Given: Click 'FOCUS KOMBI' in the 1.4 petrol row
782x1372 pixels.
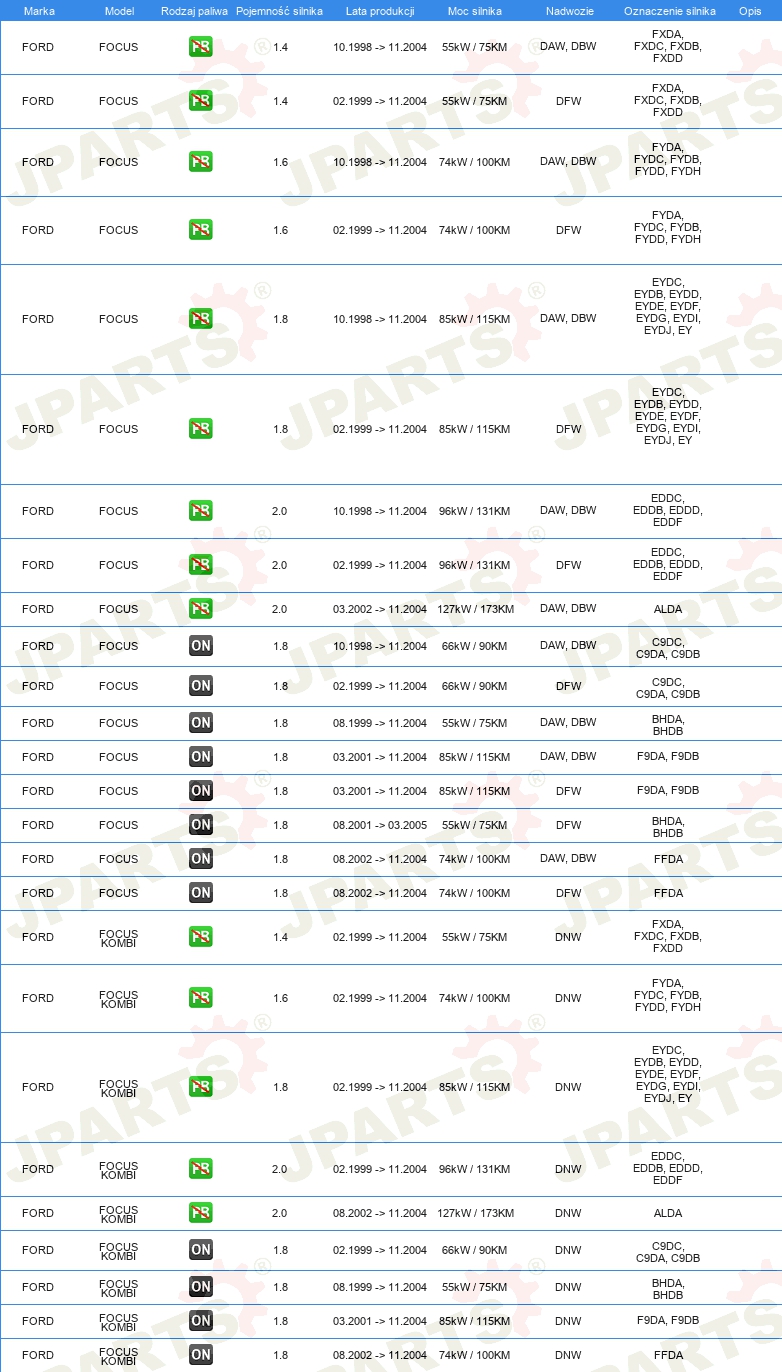Looking at the screenshot, I should tap(119, 937).
